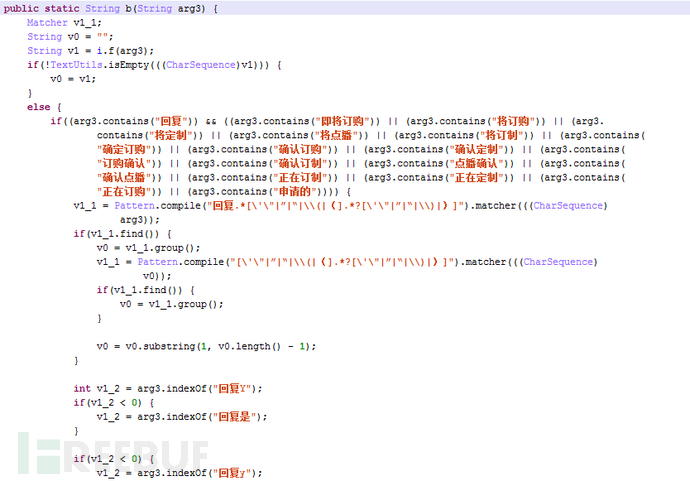The image size is (690, 481).
Task: Click the 'else' keyword
Action: pos(38,107)
